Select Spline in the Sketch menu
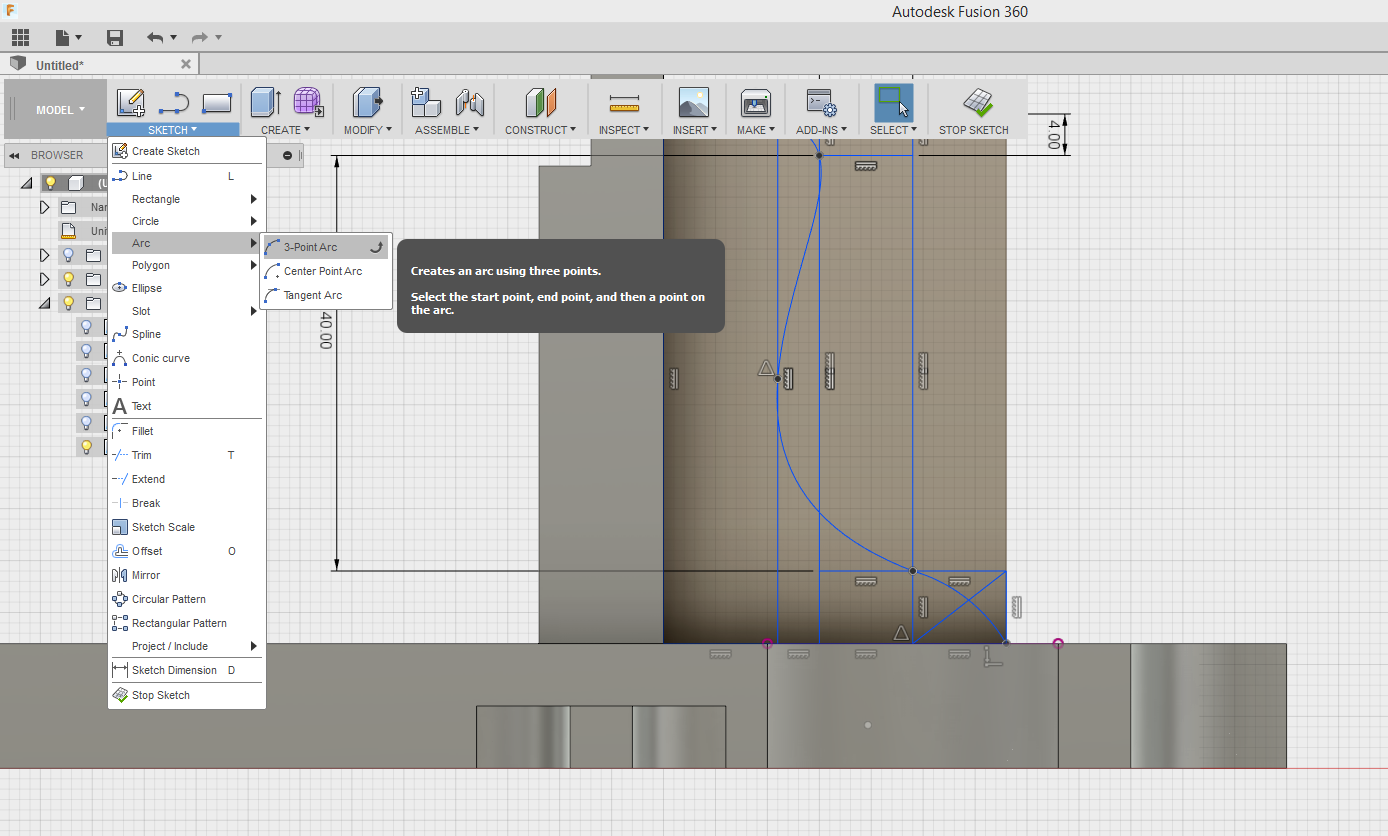1388x836 pixels. click(186, 334)
